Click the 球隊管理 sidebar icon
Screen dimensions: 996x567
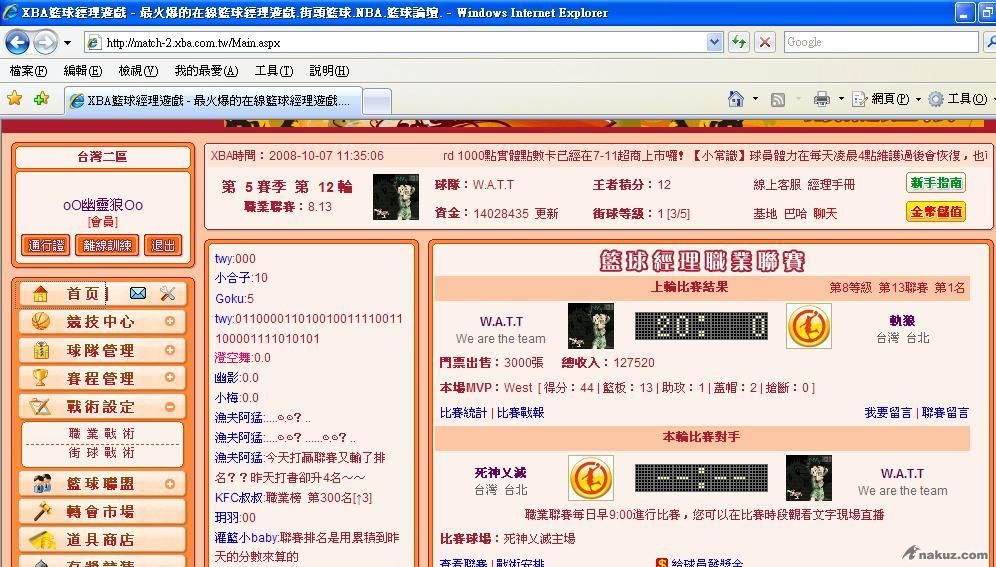pos(41,350)
